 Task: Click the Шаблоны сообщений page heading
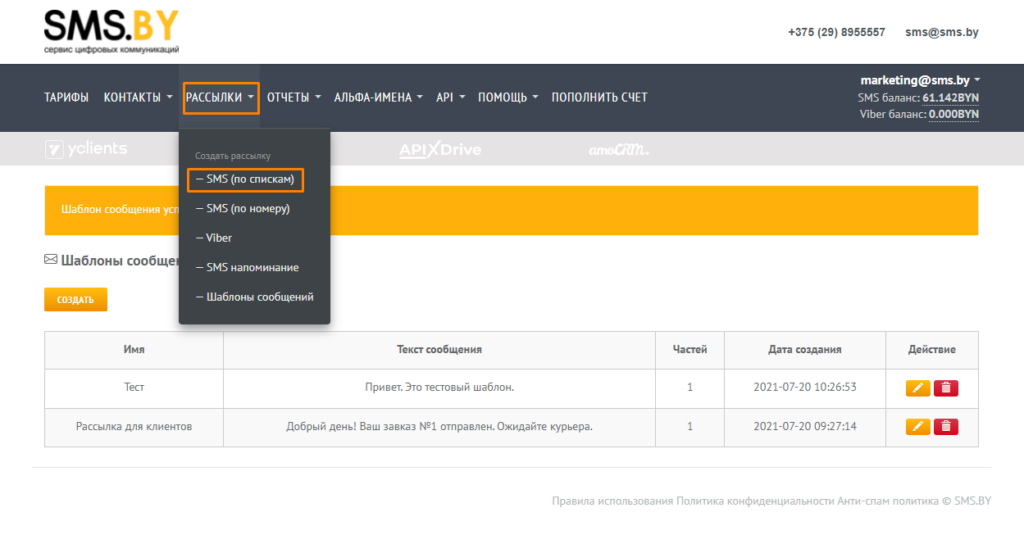pyautogui.click(x=120, y=261)
